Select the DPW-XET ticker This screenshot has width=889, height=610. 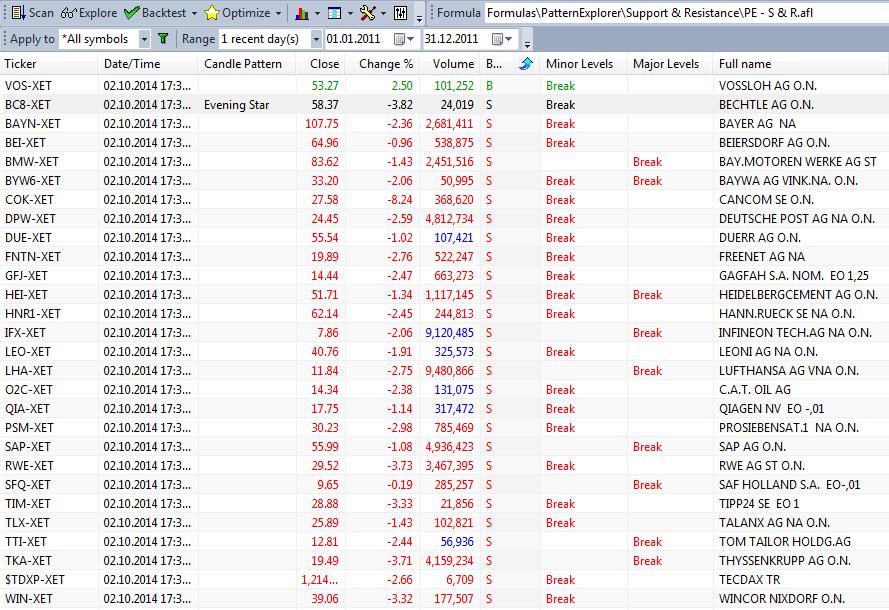point(30,219)
